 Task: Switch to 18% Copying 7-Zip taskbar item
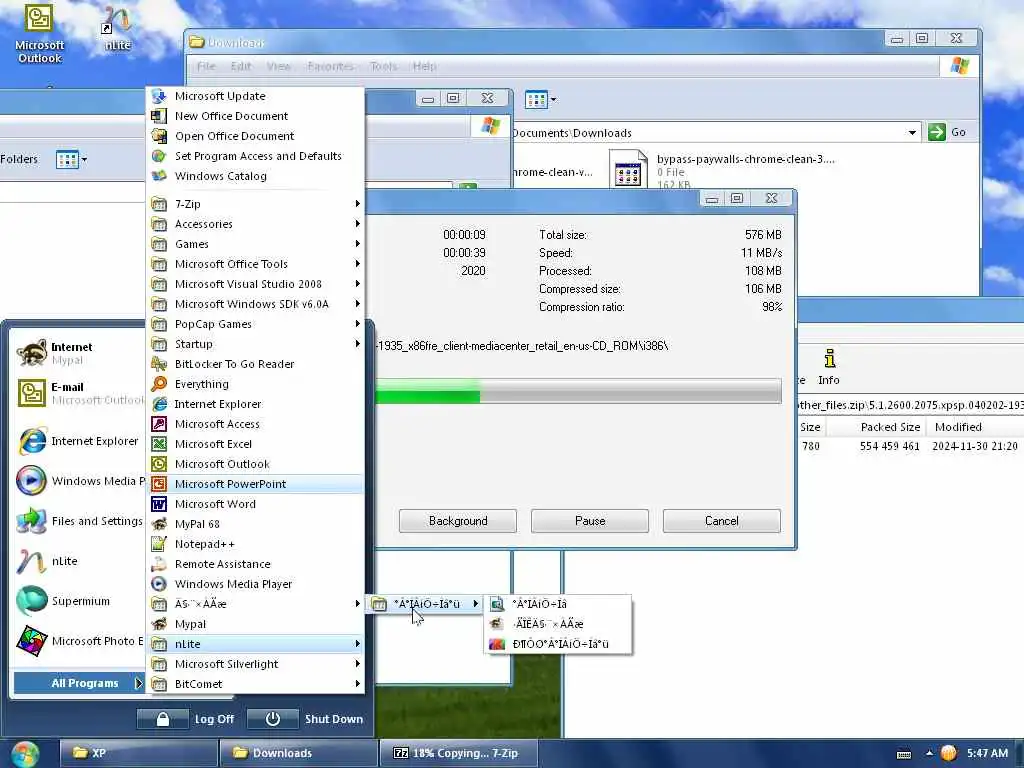point(459,753)
